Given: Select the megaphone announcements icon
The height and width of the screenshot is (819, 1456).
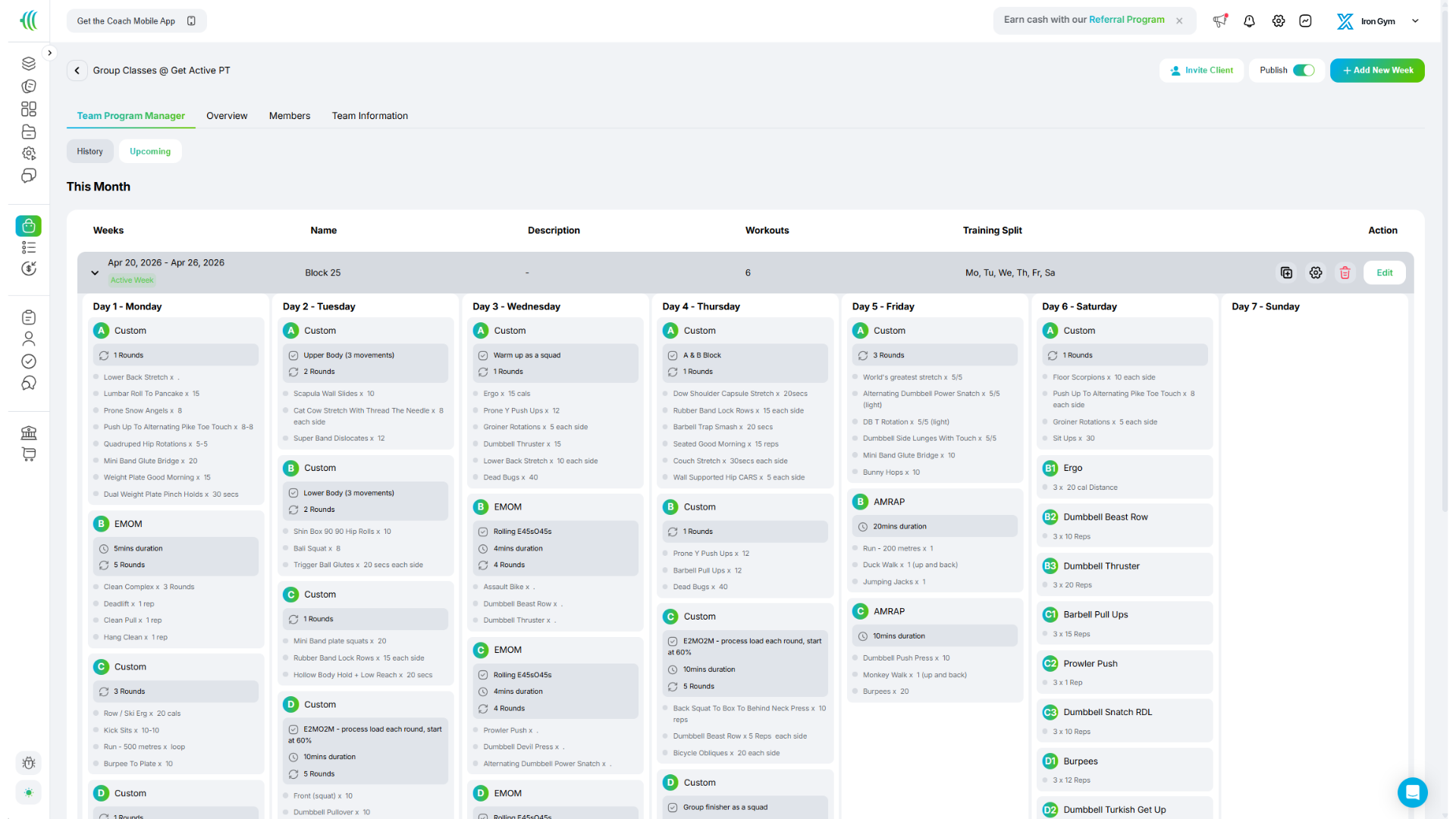Looking at the screenshot, I should [1220, 21].
